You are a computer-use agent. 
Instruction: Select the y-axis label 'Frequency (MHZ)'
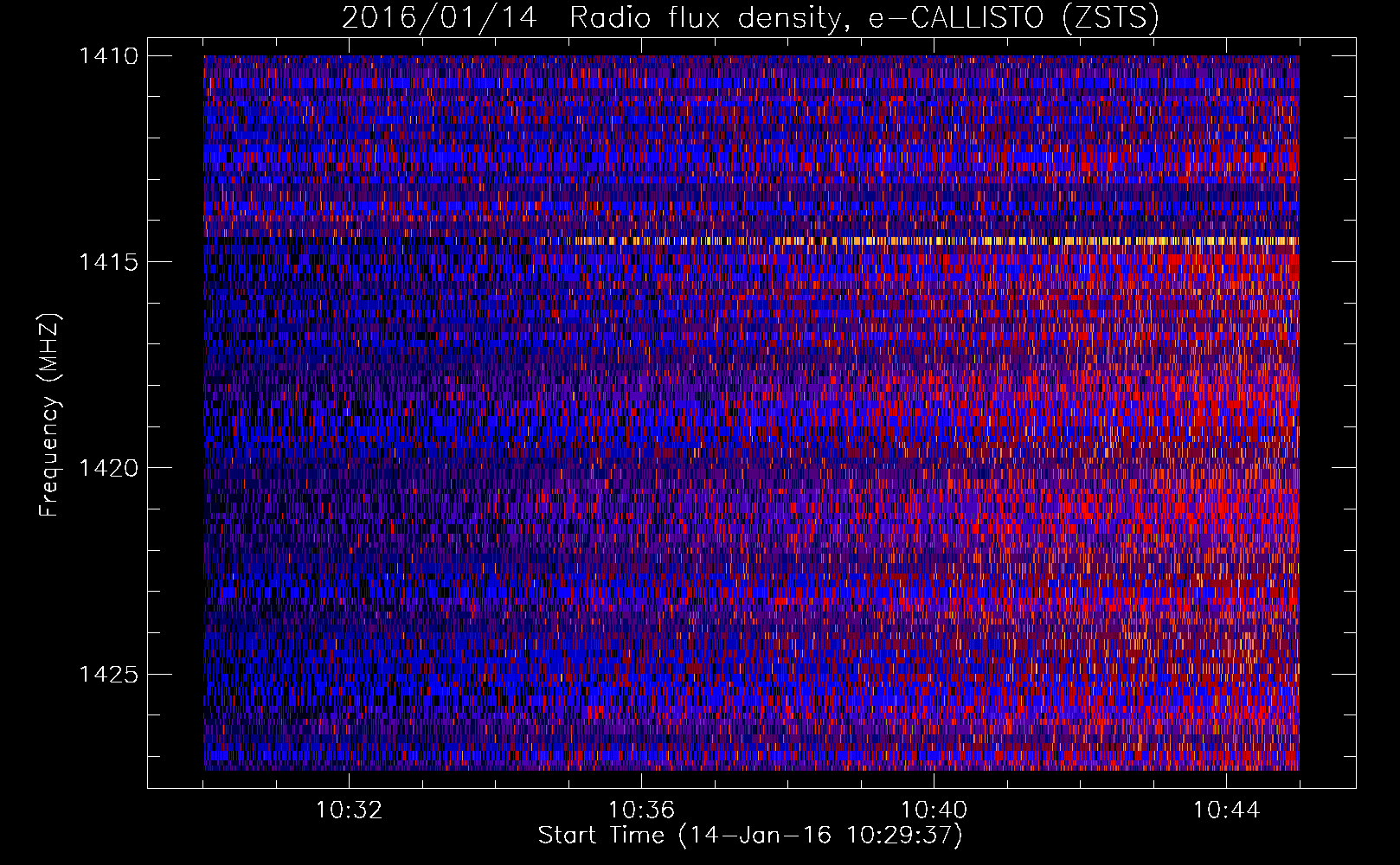[x=50, y=415]
